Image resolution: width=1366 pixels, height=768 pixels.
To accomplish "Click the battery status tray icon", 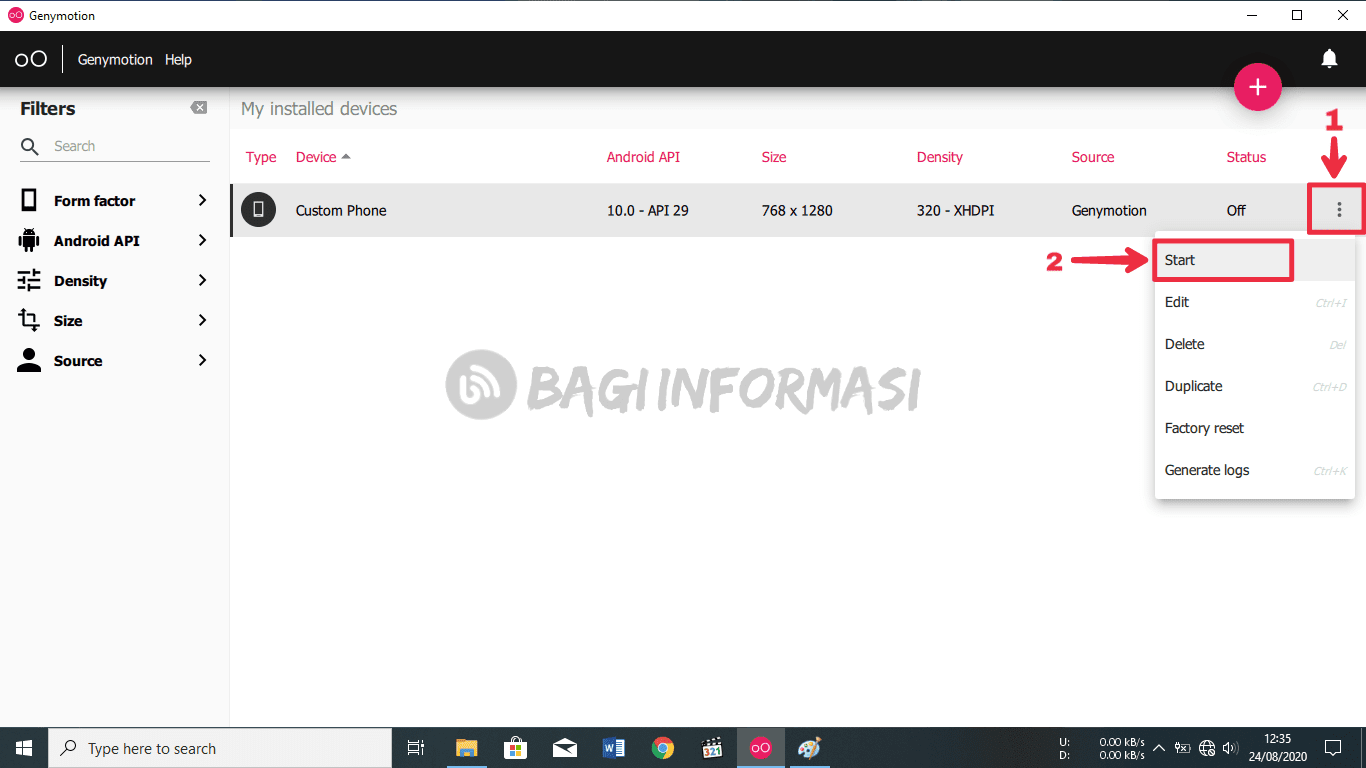I will tap(1182, 748).
